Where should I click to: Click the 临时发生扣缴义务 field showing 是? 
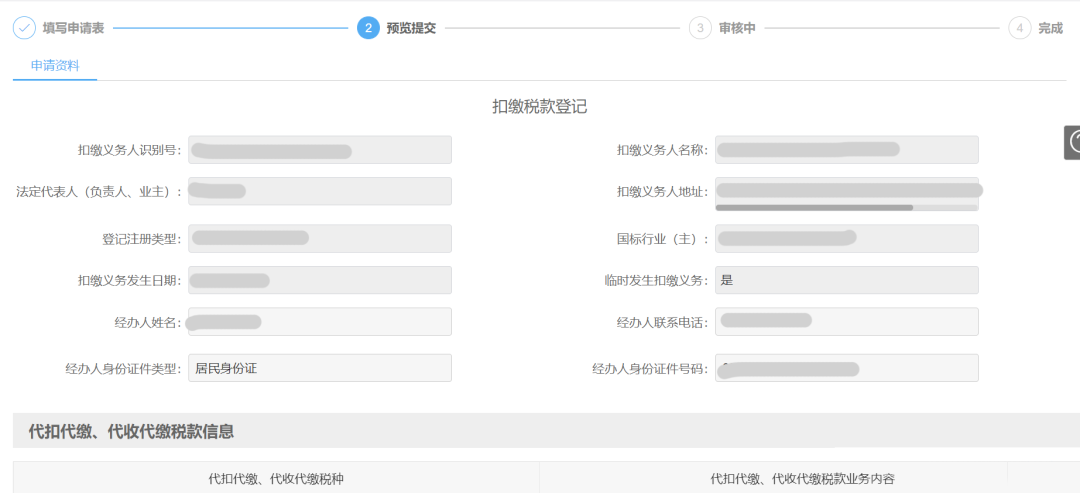[846, 280]
